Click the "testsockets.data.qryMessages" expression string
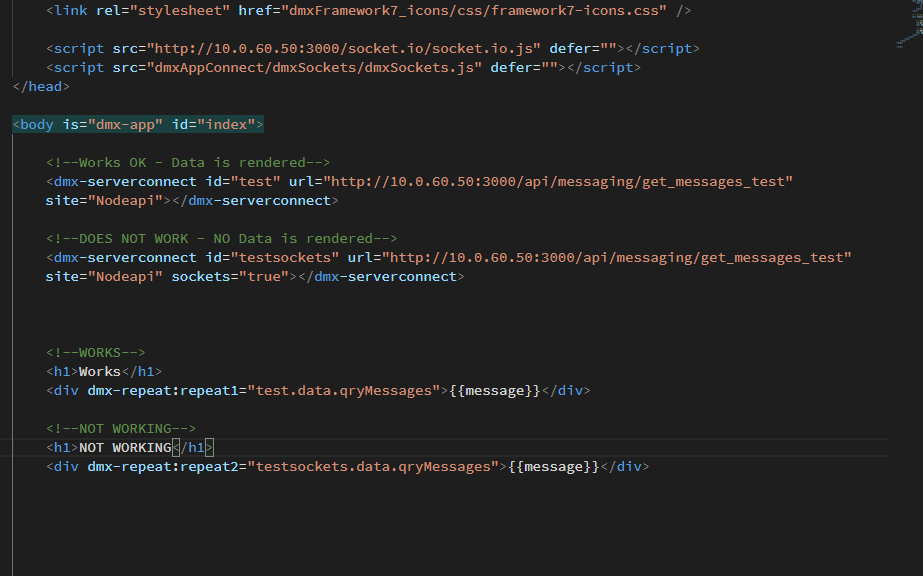Viewport: 923px width, 576px height. tap(373, 467)
